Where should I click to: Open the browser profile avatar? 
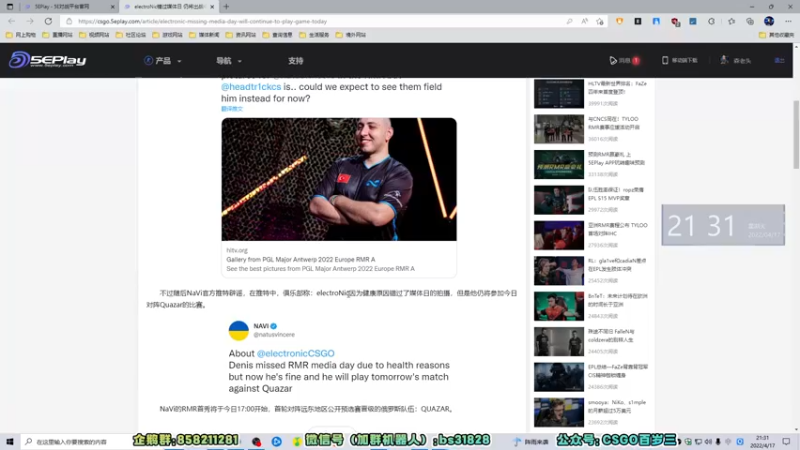769,21
